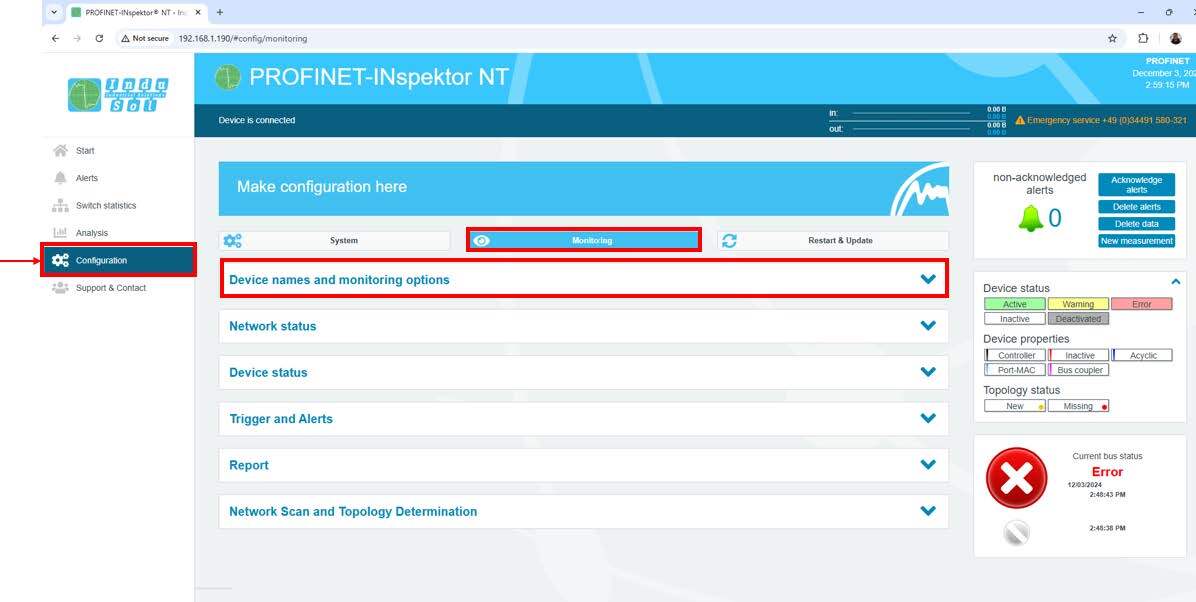Expand the Trigger and Alerts chevron
The image size is (1196, 602).
point(928,419)
